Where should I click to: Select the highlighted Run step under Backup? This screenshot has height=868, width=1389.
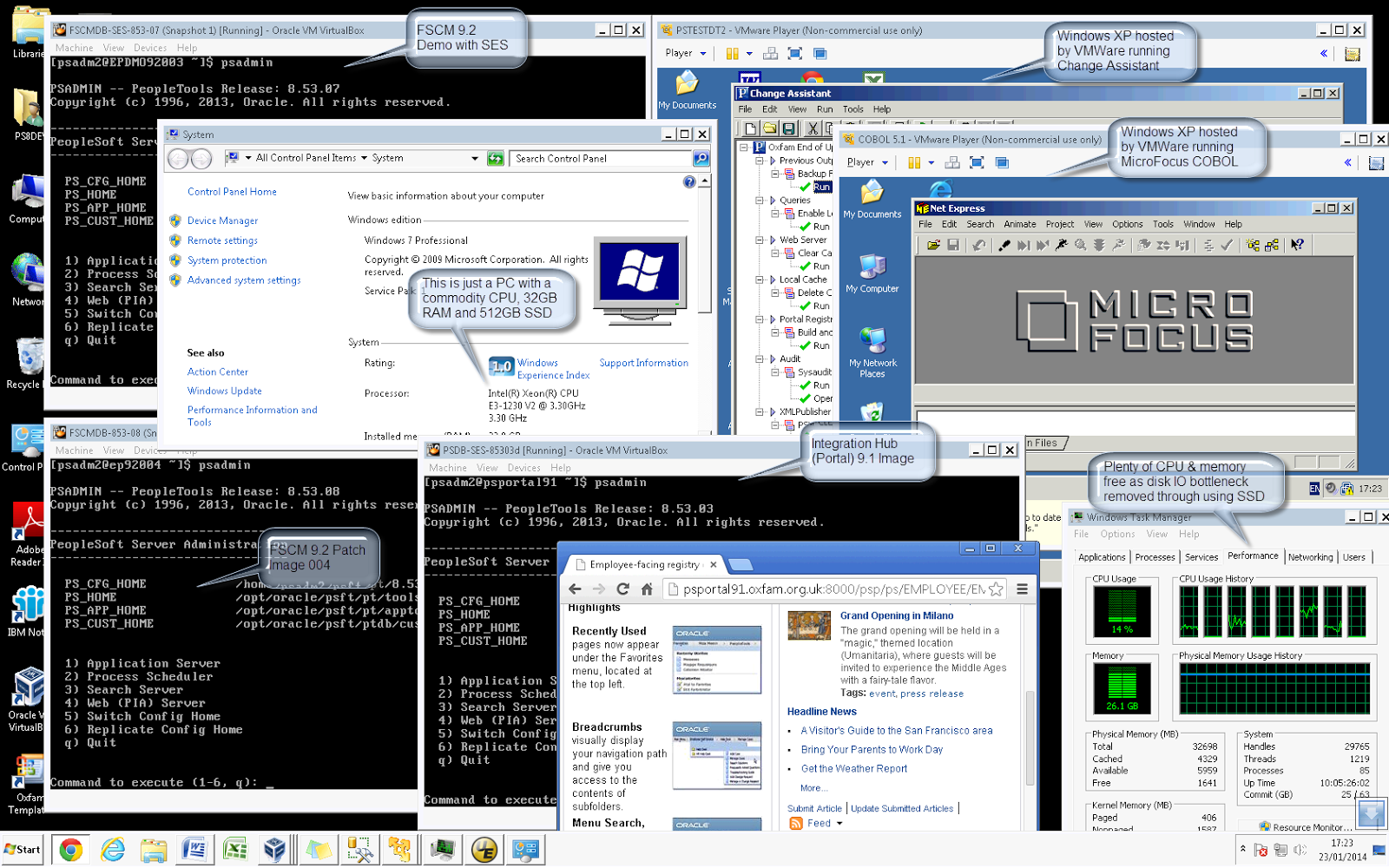click(821, 187)
